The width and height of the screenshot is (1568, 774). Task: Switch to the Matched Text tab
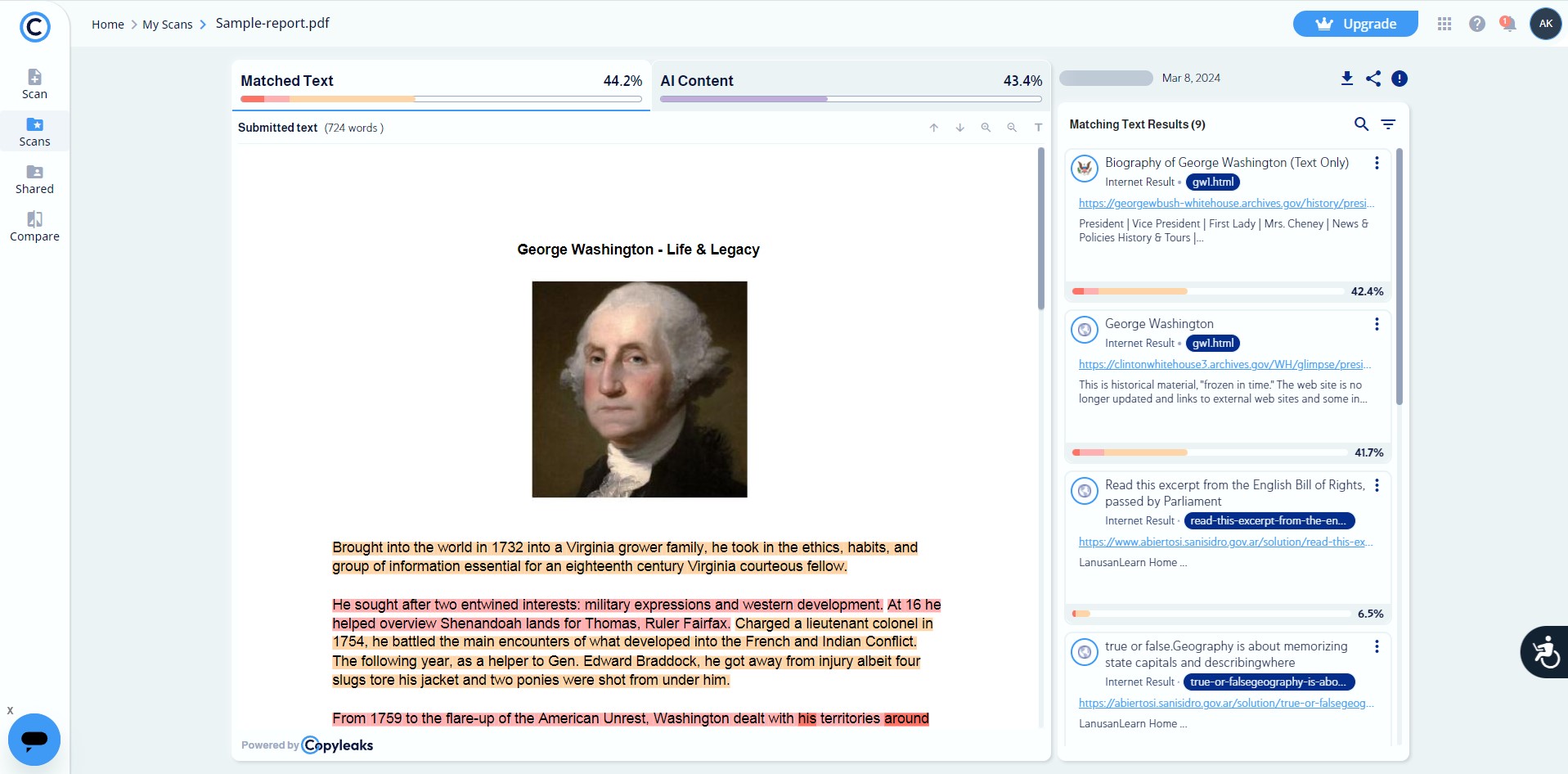click(x=441, y=85)
